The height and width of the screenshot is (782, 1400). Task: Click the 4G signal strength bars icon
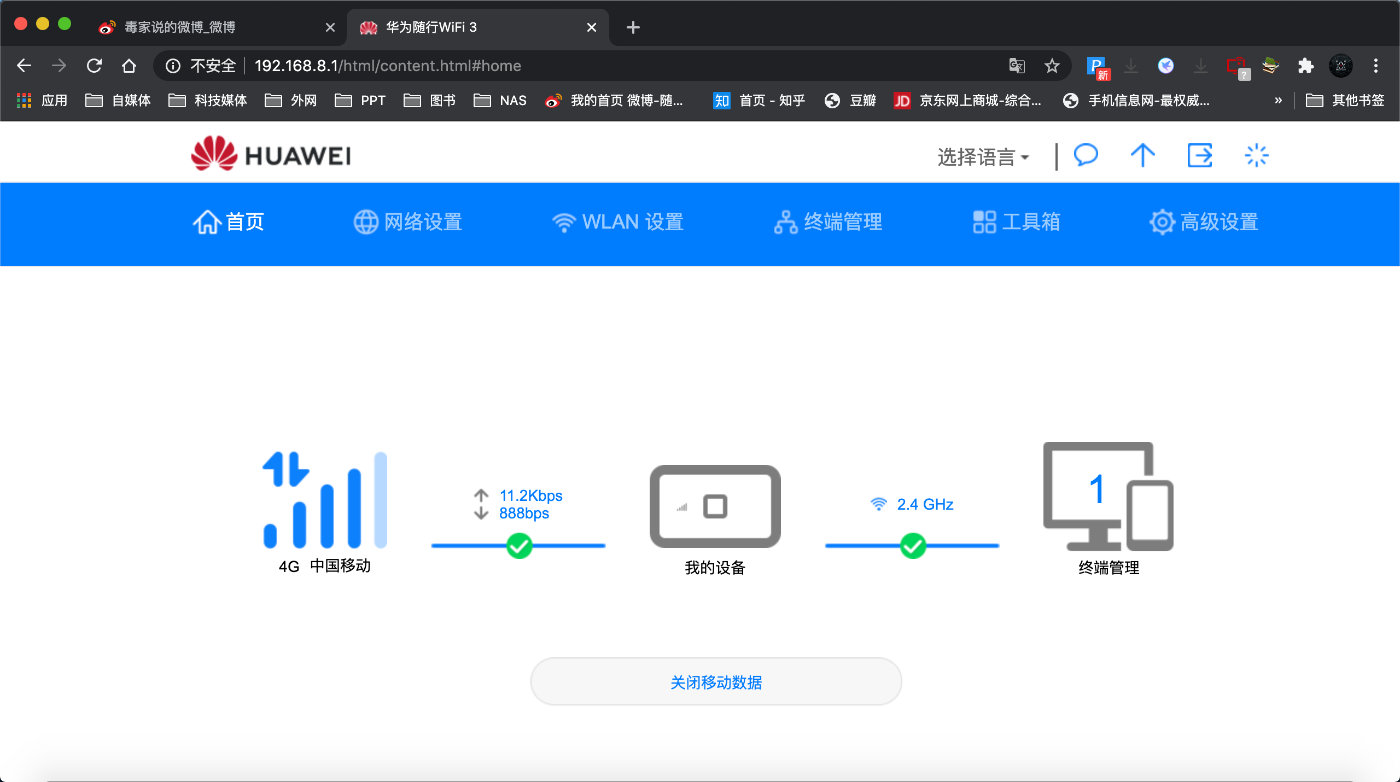(322, 500)
